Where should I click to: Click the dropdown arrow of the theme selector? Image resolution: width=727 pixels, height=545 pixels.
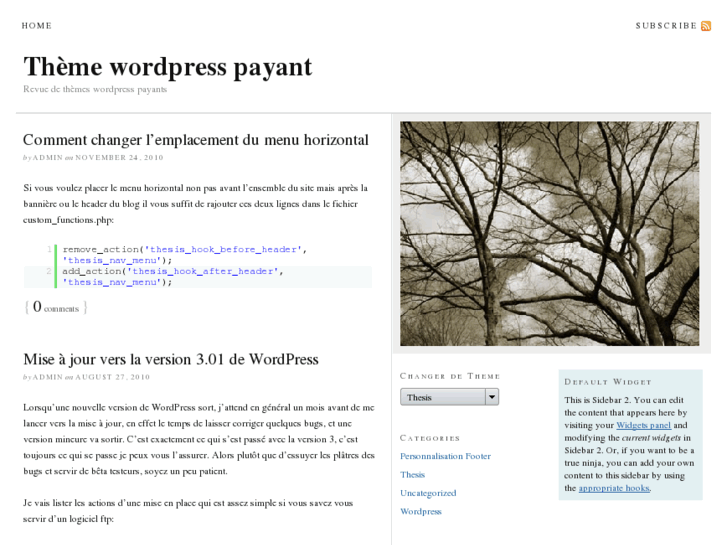492,397
